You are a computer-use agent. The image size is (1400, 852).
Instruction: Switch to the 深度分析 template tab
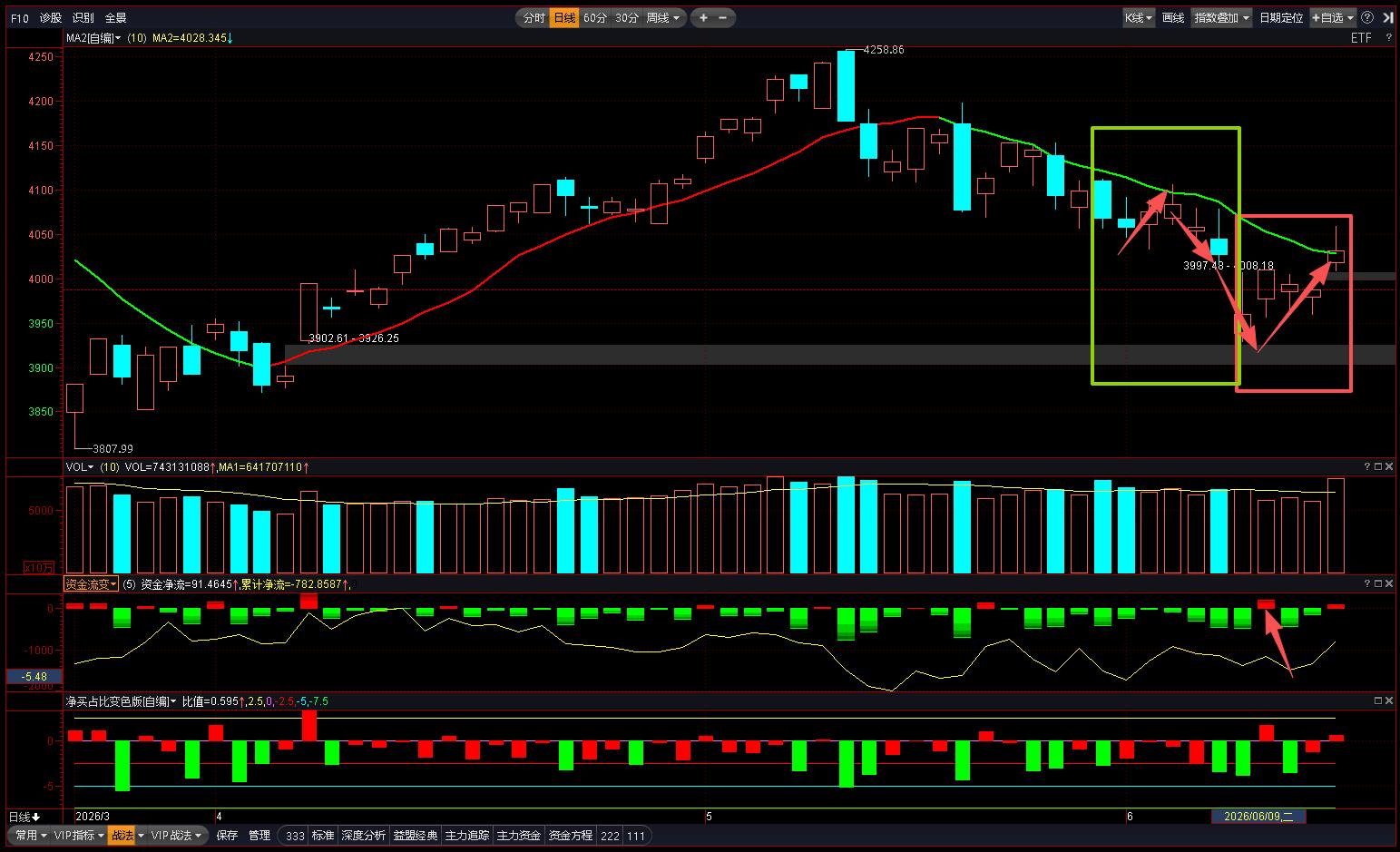pyautogui.click(x=364, y=836)
